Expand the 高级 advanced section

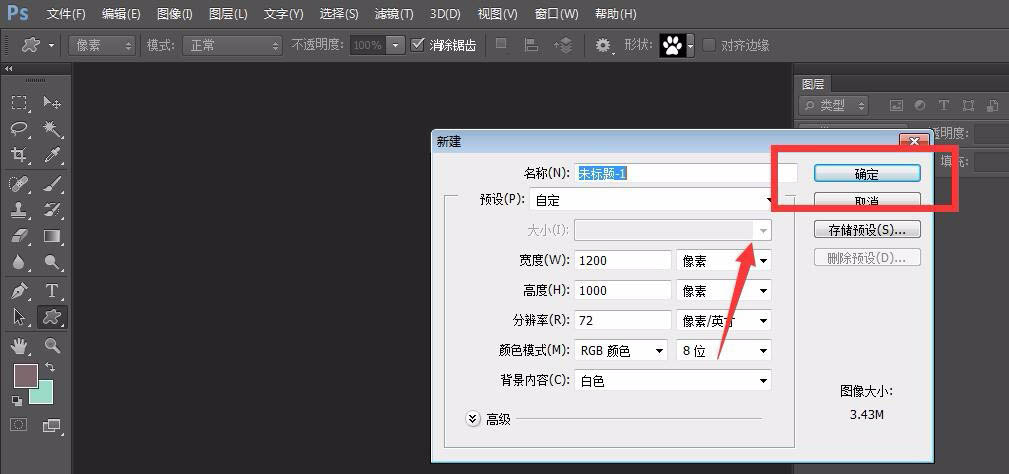(473, 419)
